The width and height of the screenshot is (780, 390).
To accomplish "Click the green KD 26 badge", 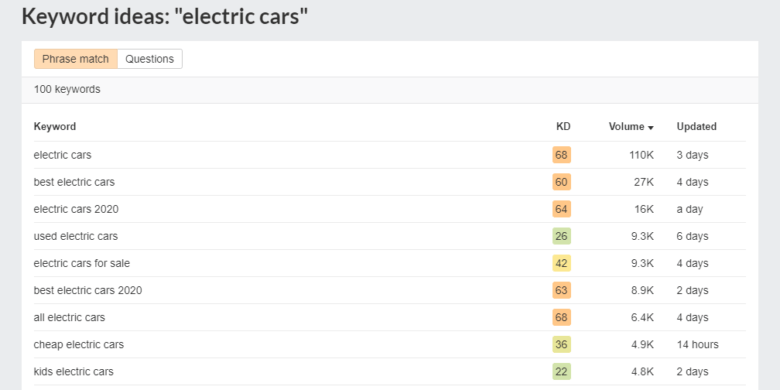I will [561, 236].
